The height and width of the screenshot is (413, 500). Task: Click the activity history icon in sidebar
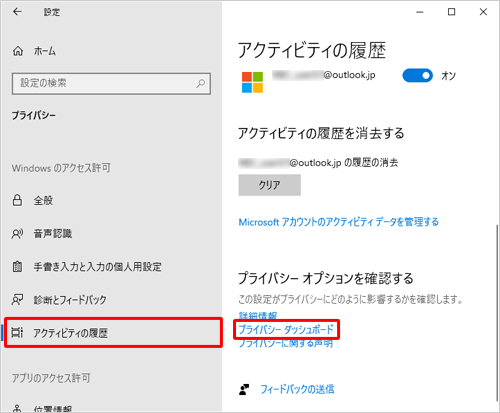(17, 332)
